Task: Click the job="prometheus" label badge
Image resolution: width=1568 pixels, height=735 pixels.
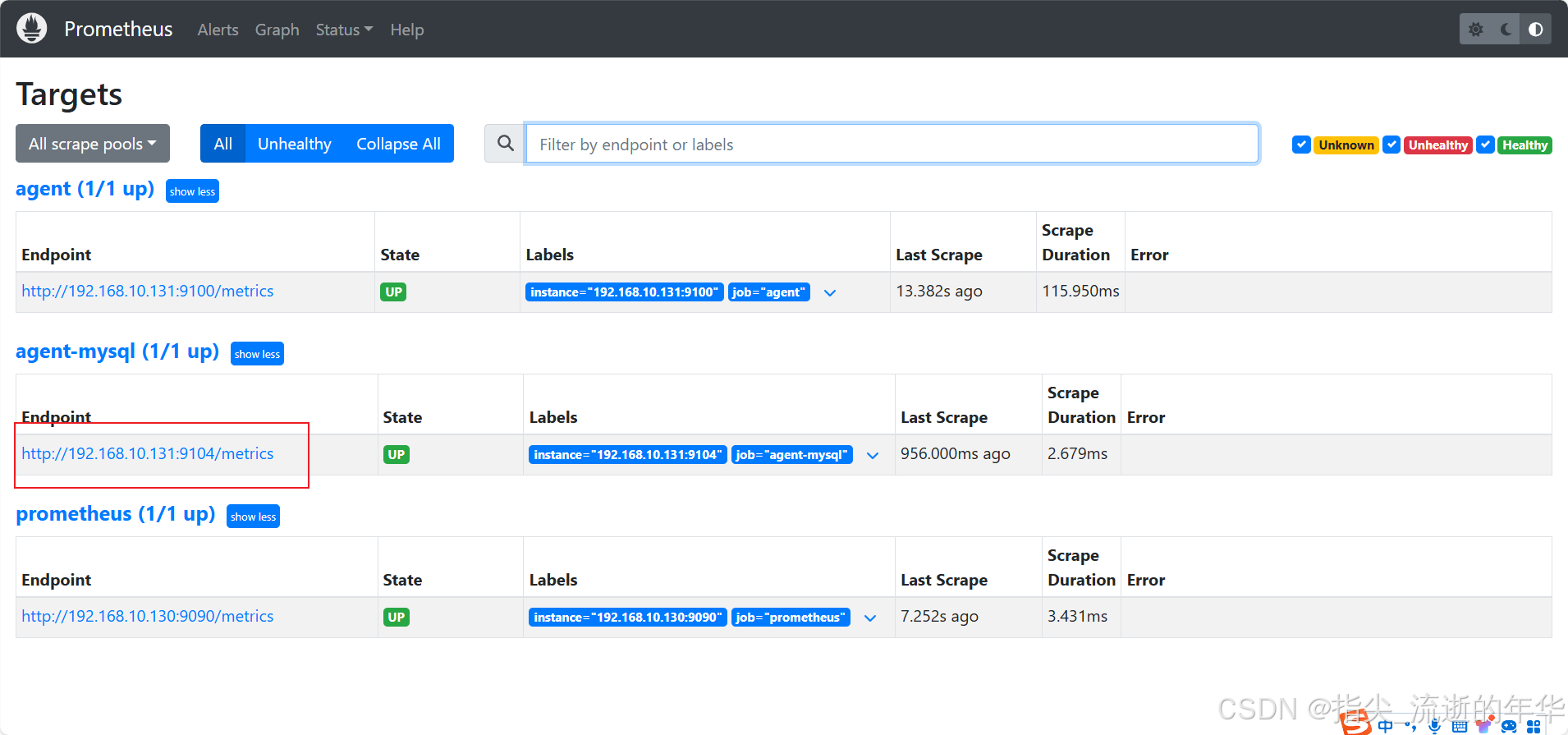Action: (x=791, y=618)
